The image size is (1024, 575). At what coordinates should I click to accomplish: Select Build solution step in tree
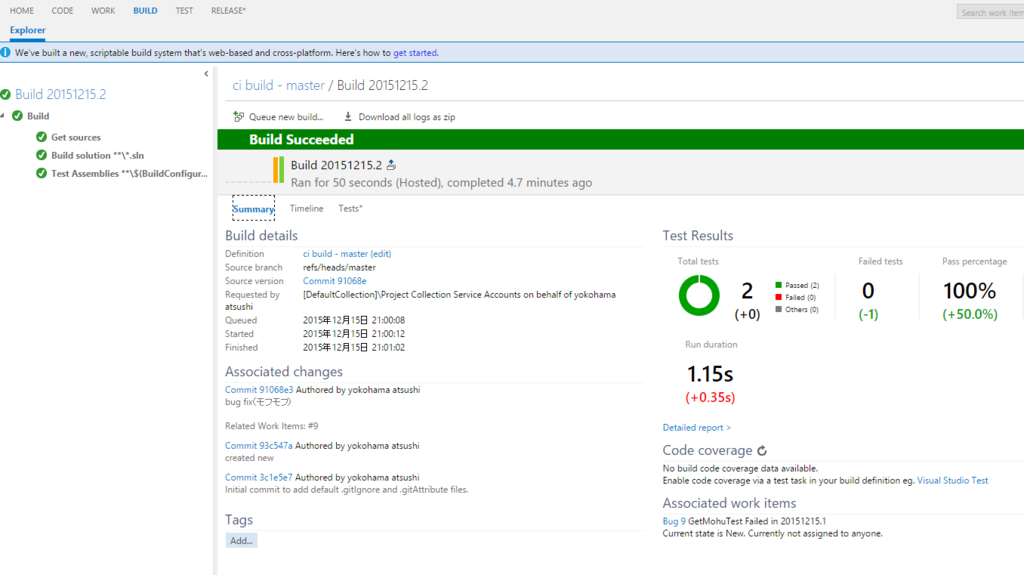[x=97, y=156]
